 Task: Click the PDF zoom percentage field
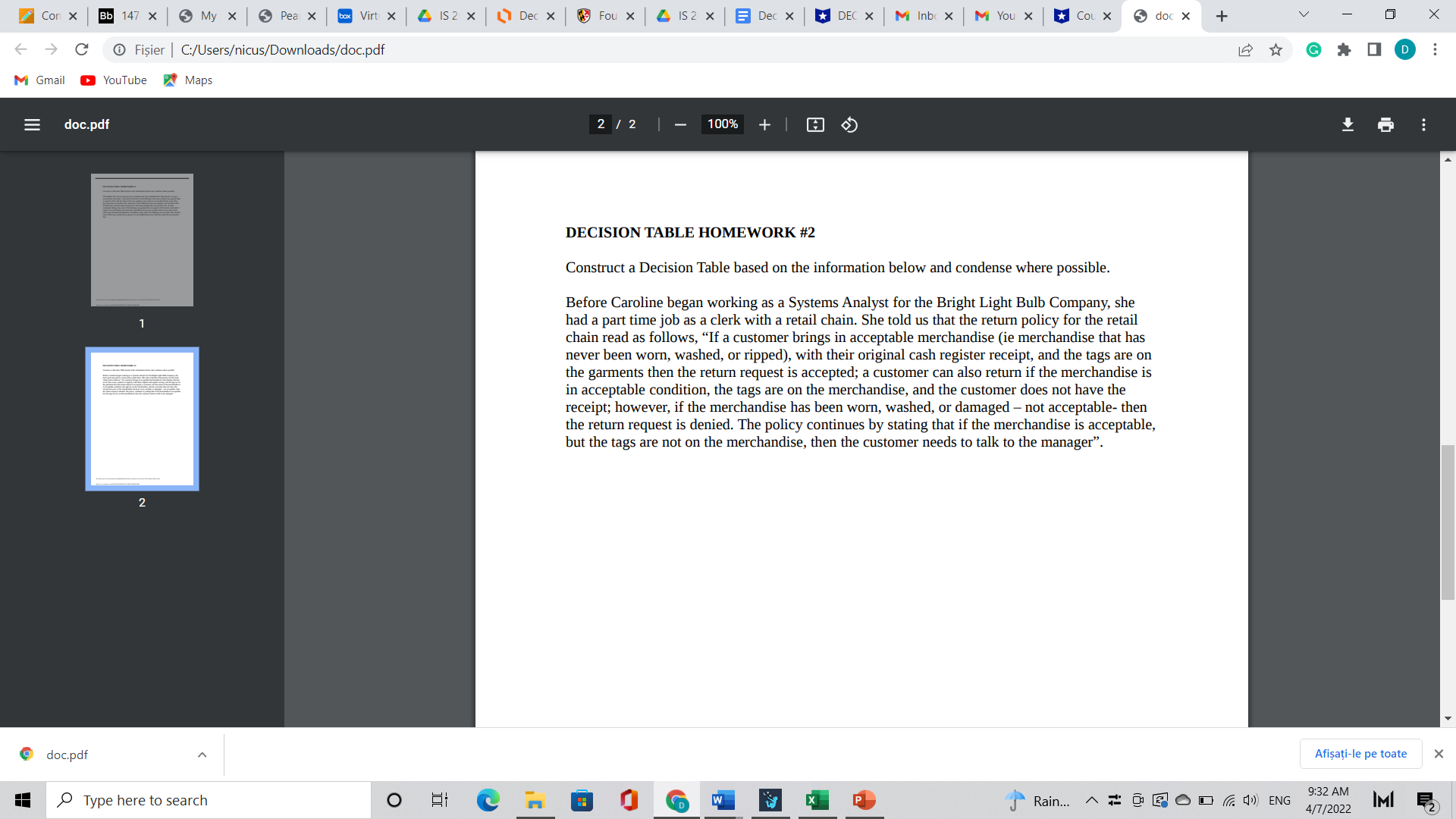(722, 124)
